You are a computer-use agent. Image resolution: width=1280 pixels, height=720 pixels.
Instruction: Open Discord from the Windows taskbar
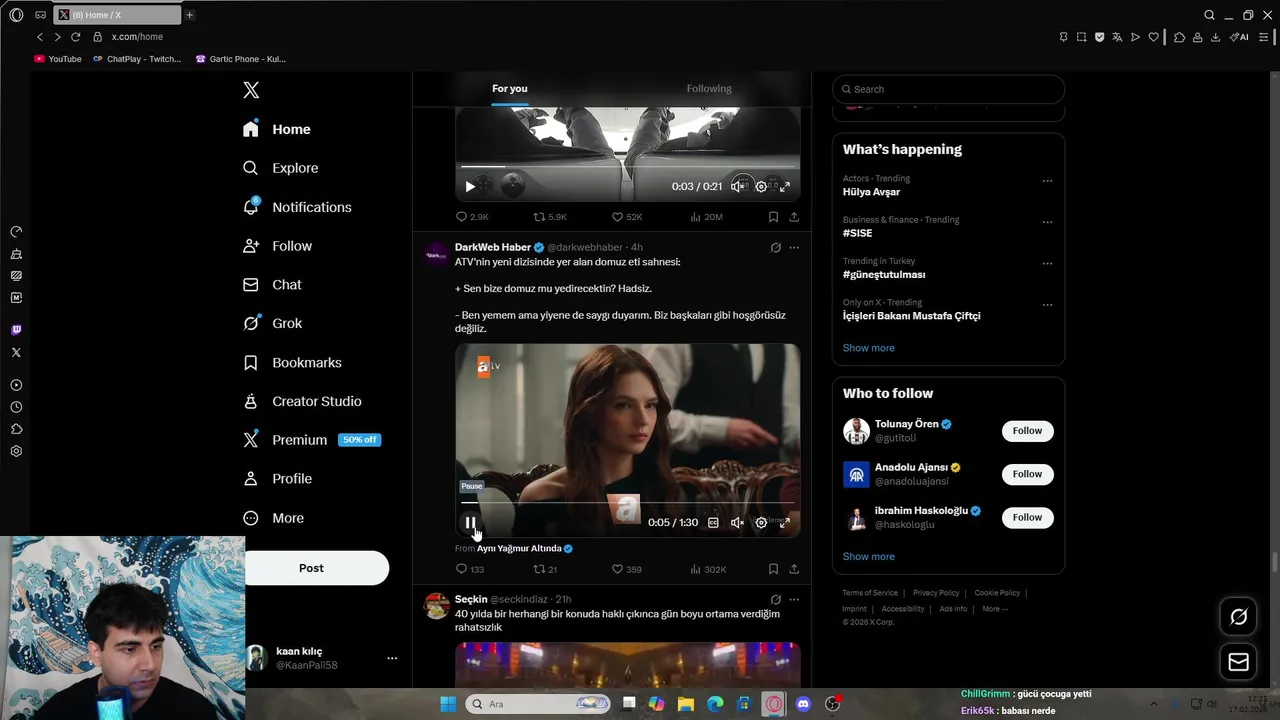point(803,704)
